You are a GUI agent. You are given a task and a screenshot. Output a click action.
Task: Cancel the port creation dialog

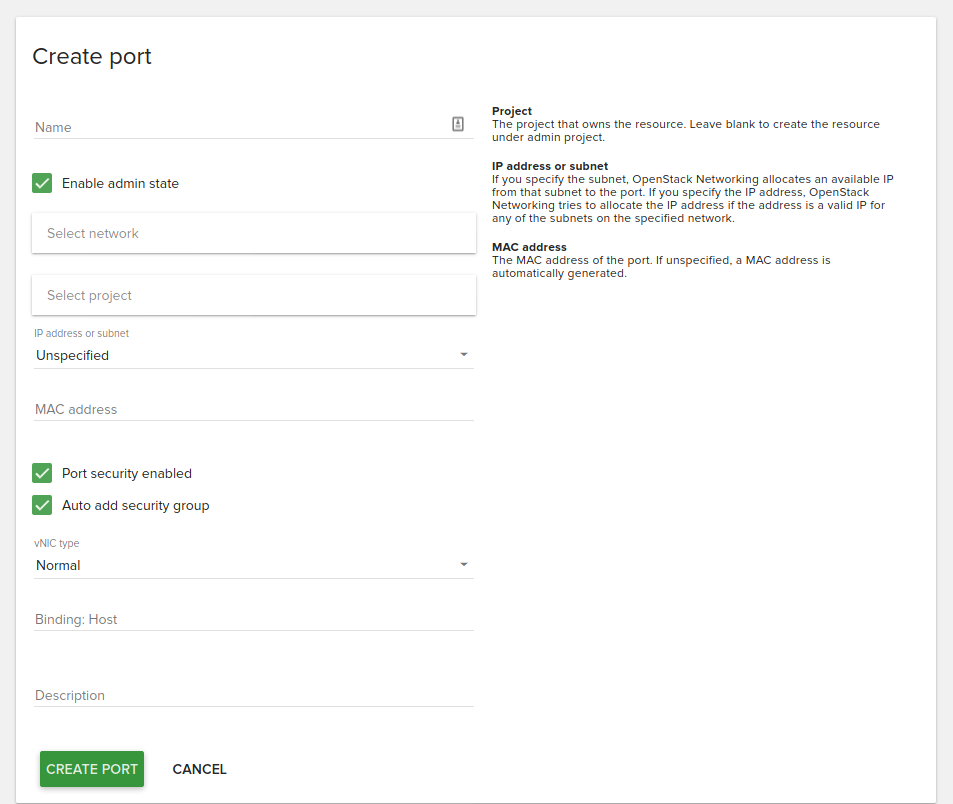pyautogui.click(x=199, y=769)
